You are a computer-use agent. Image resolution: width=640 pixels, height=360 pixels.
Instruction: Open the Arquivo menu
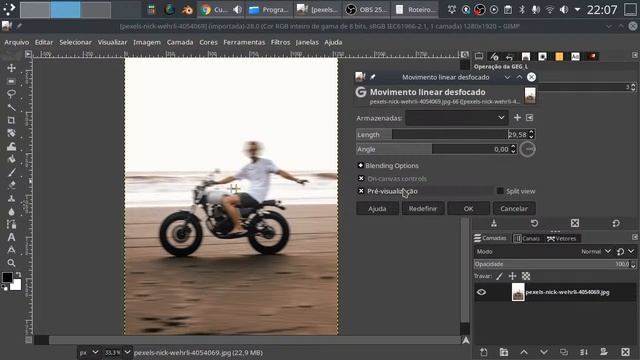[16, 42]
